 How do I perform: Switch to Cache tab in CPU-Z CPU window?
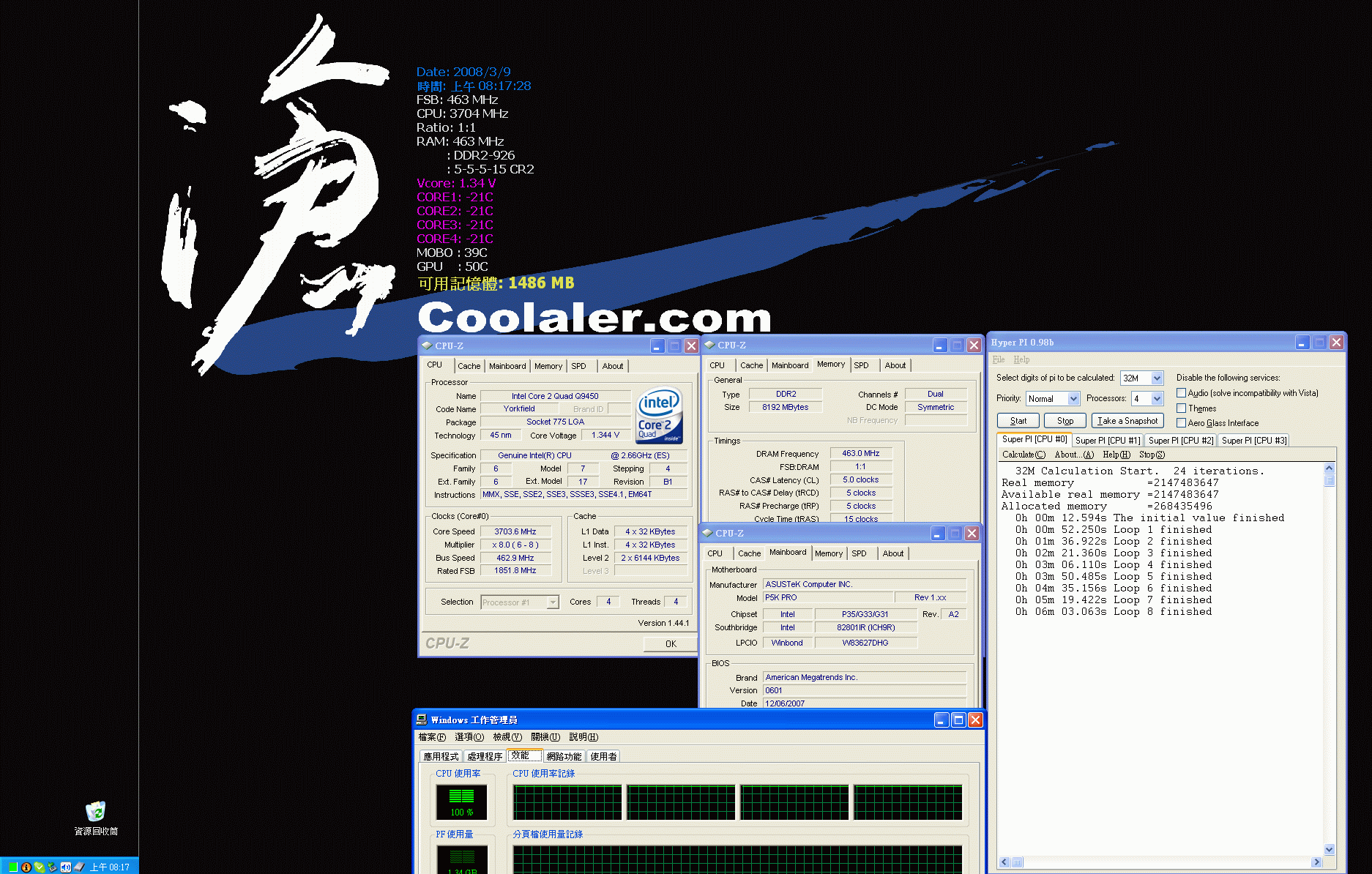(469, 366)
